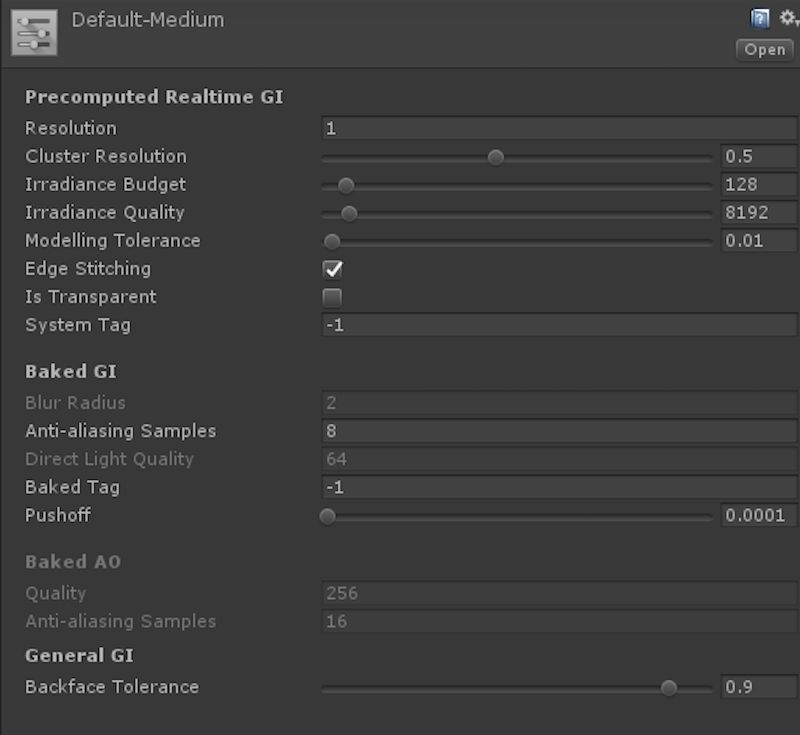
Task: Click the Pushoff value box showing 0.0001
Action: (760, 516)
